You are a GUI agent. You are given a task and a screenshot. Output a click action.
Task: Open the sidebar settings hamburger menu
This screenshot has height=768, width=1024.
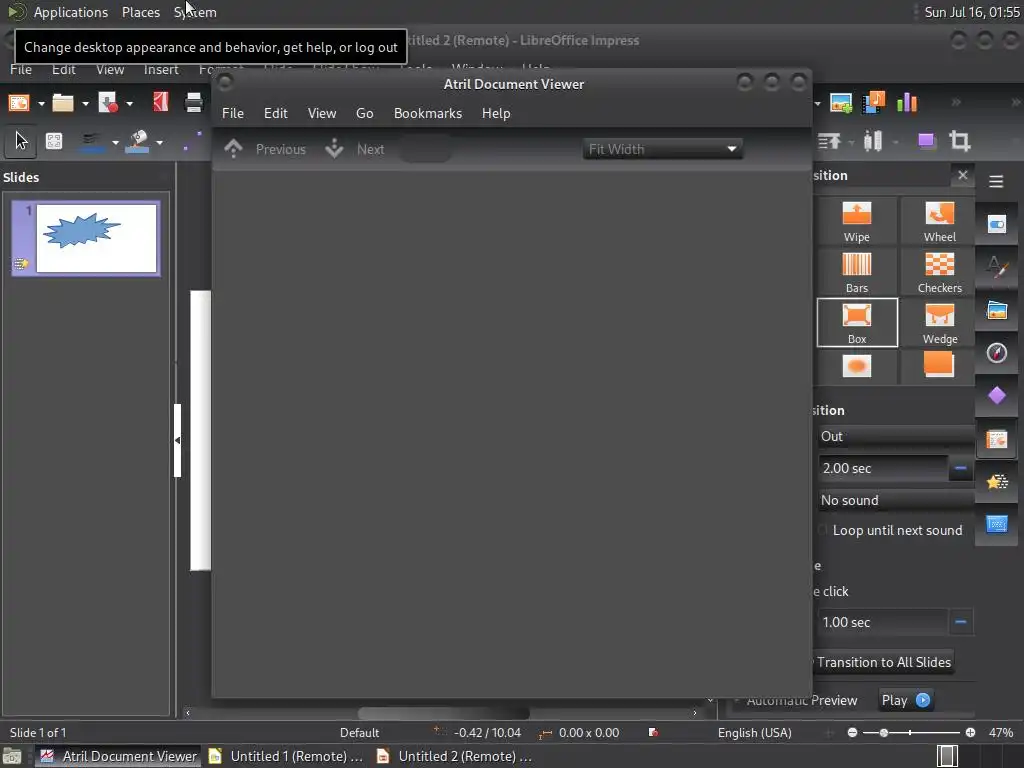(996, 181)
